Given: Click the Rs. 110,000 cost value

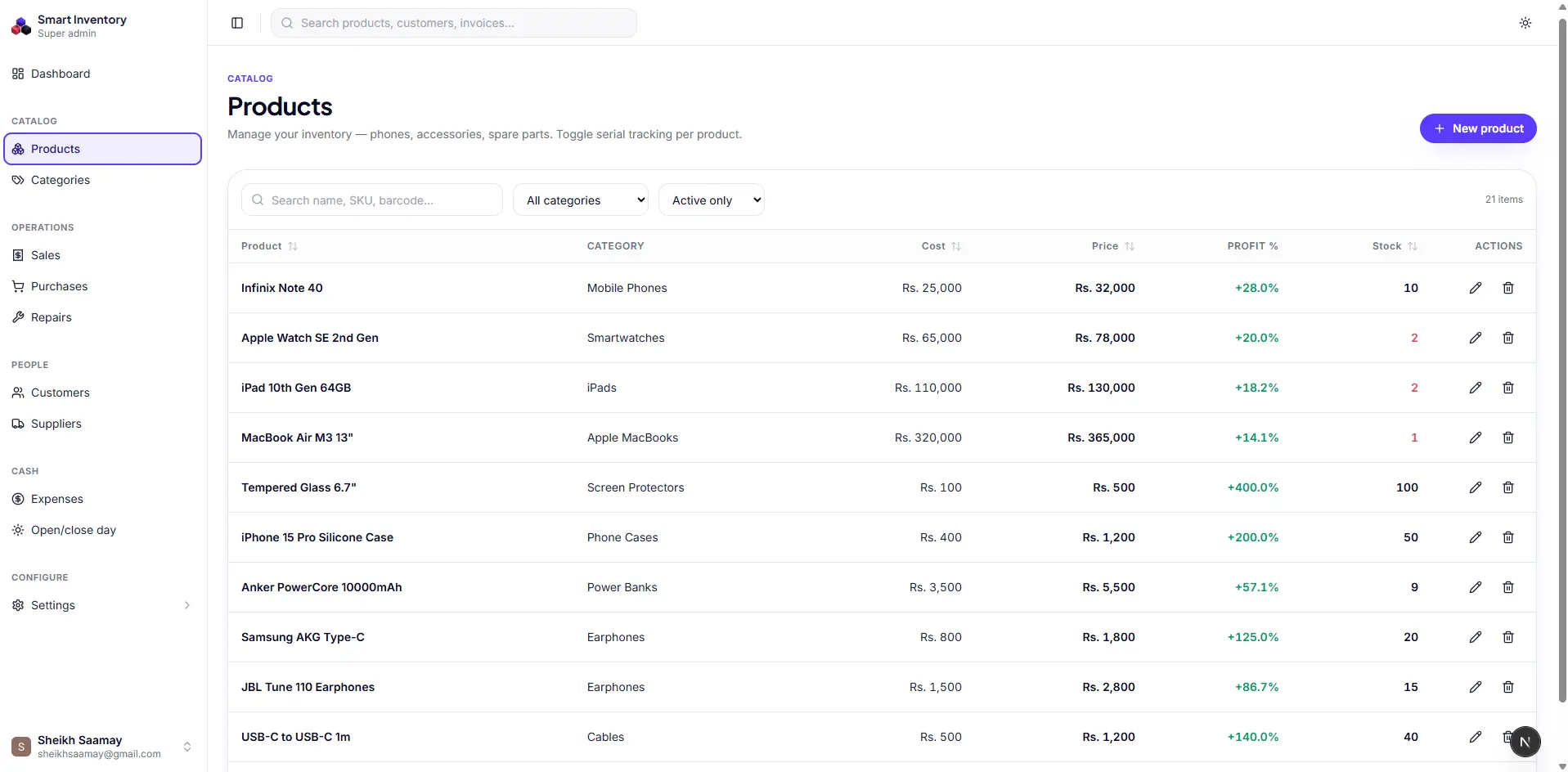Looking at the screenshot, I should [928, 388].
